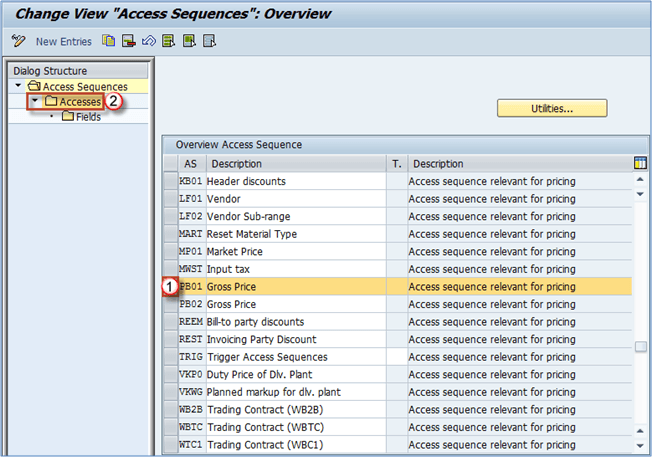Select the row marker for KB01 Header discounts

coord(170,181)
